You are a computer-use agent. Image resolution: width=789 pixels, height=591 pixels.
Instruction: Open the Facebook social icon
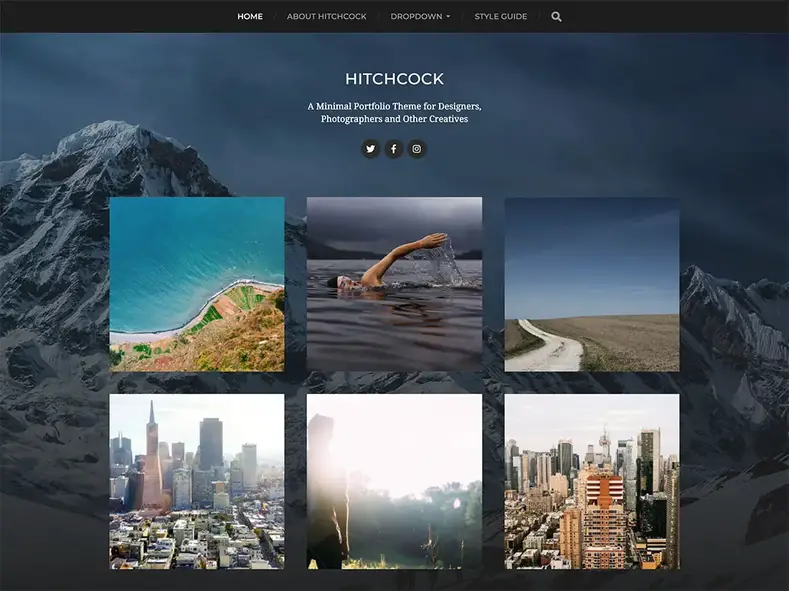point(394,149)
